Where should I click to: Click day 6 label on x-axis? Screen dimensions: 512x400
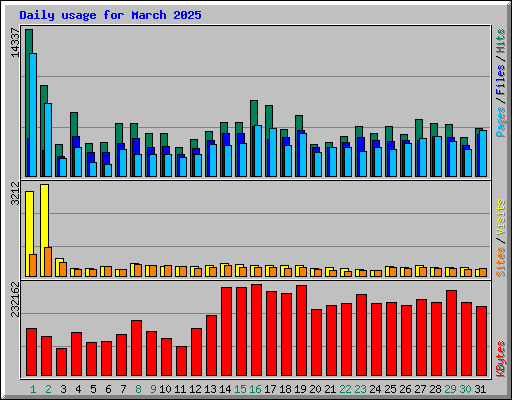click(x=108, y=389)
